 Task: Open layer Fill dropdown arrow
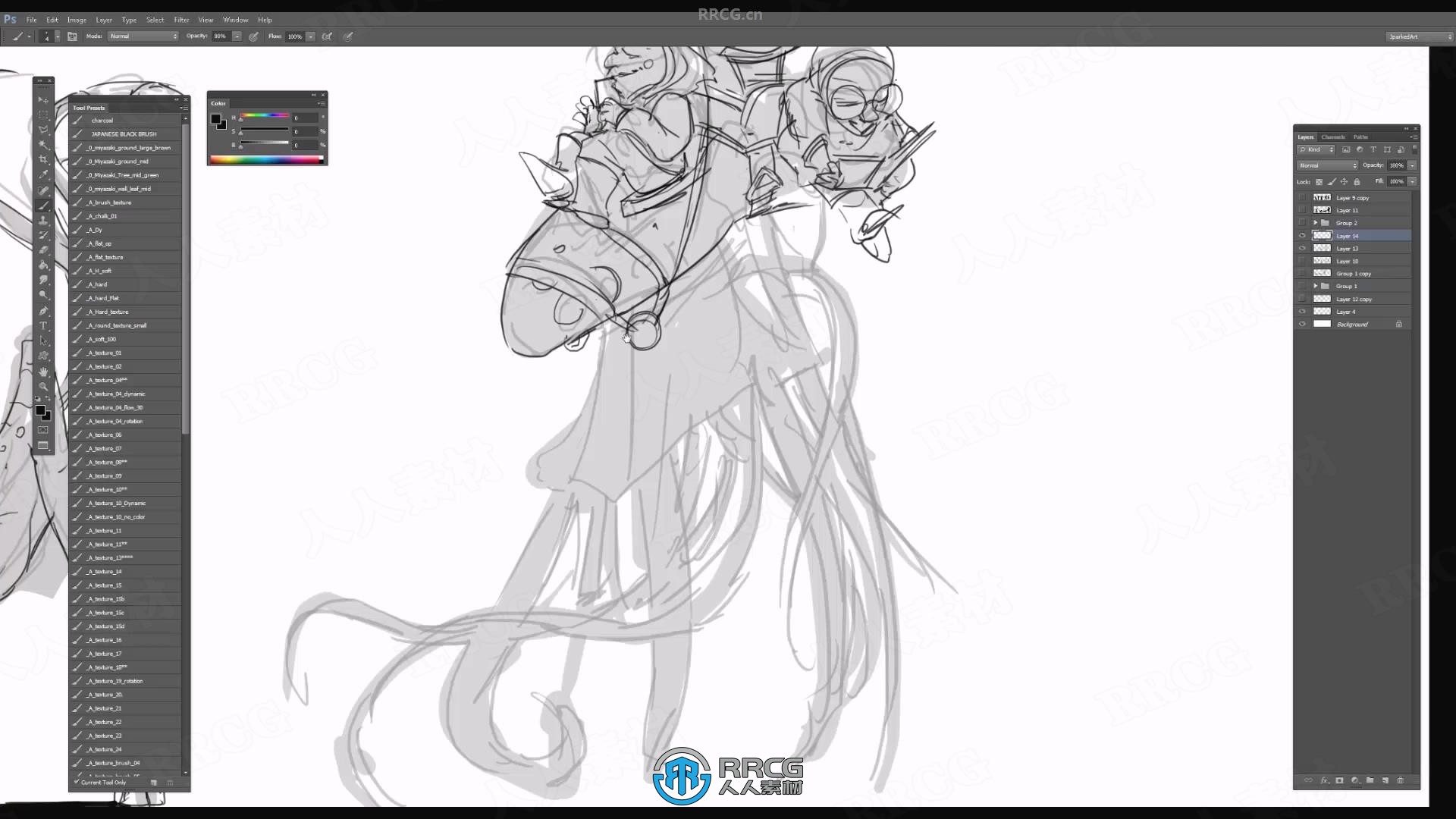pyautogui.click(x=1412, y=182)
